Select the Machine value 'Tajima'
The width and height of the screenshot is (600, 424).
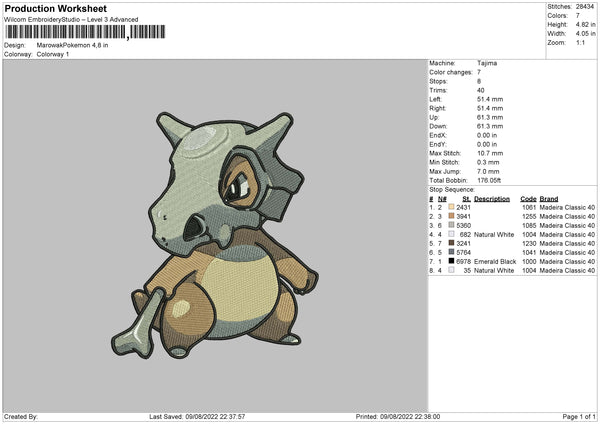[x=487, y=63]
